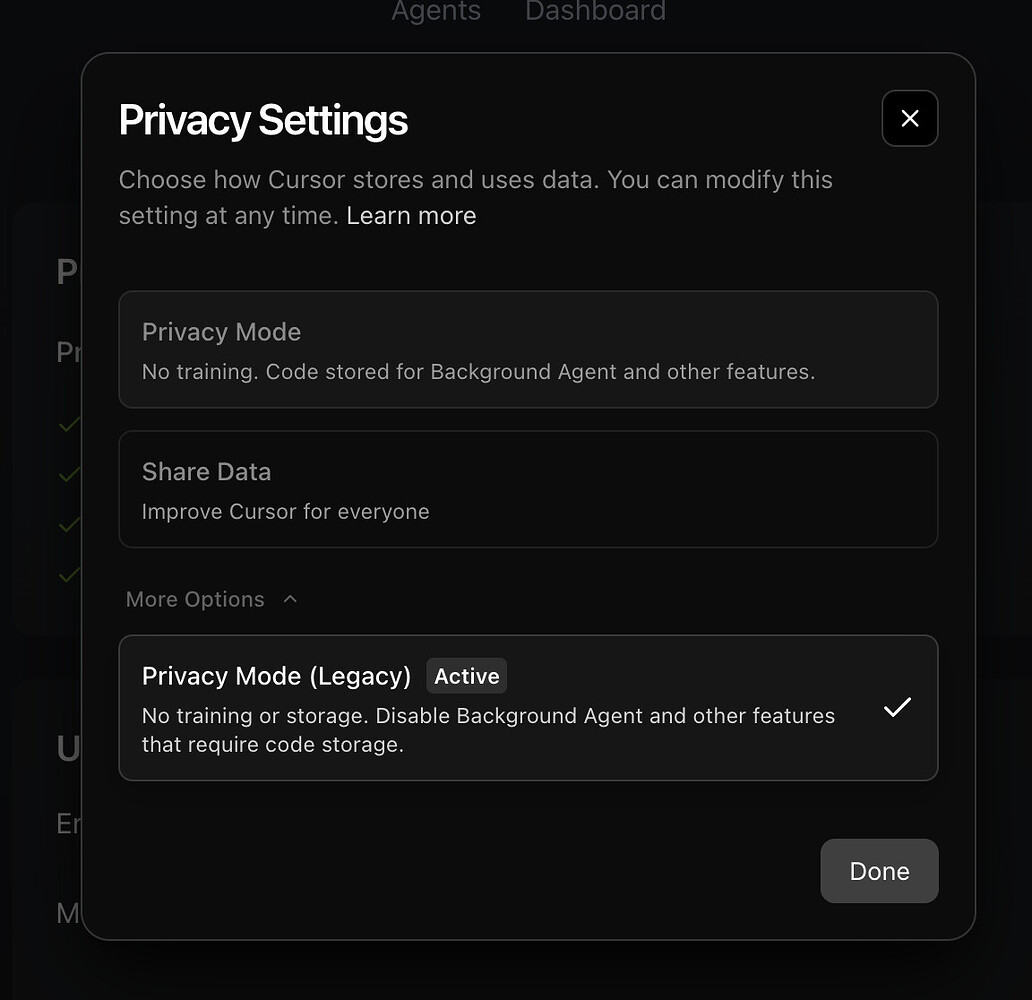1032x1000 pixels.
Task: Click the white checkmark on Legacy option
Action: point(897,707)
